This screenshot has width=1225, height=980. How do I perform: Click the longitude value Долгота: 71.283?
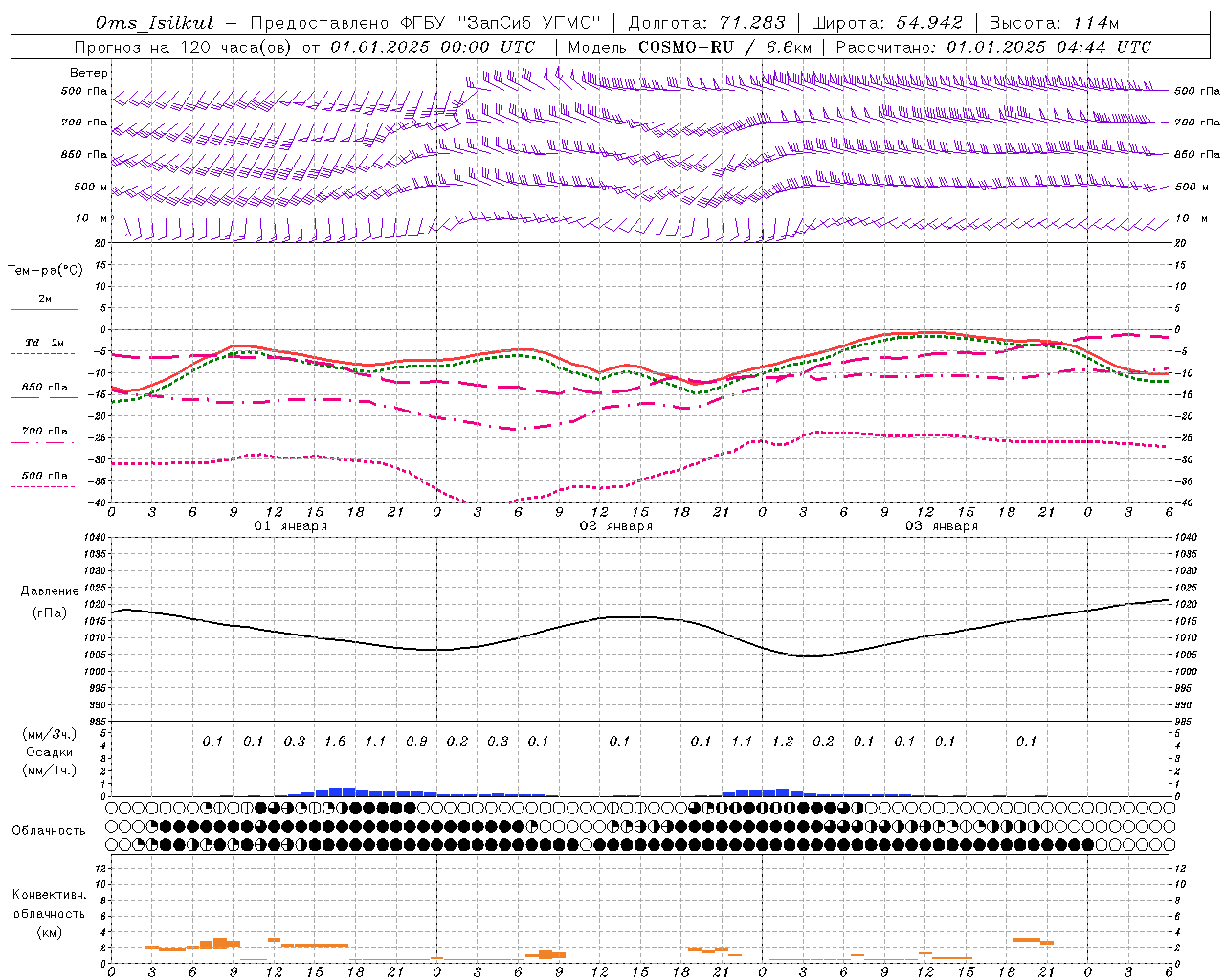[x=706, y=23]
